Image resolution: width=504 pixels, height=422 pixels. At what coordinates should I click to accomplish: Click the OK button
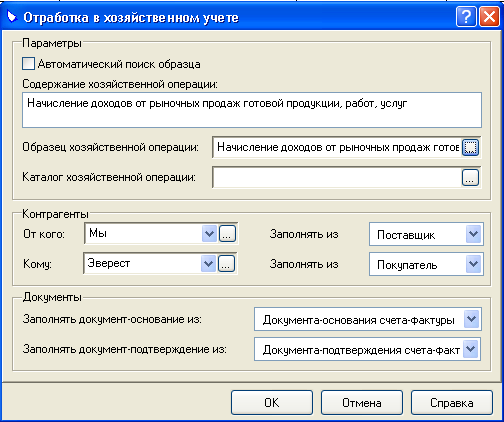point(272,403)
